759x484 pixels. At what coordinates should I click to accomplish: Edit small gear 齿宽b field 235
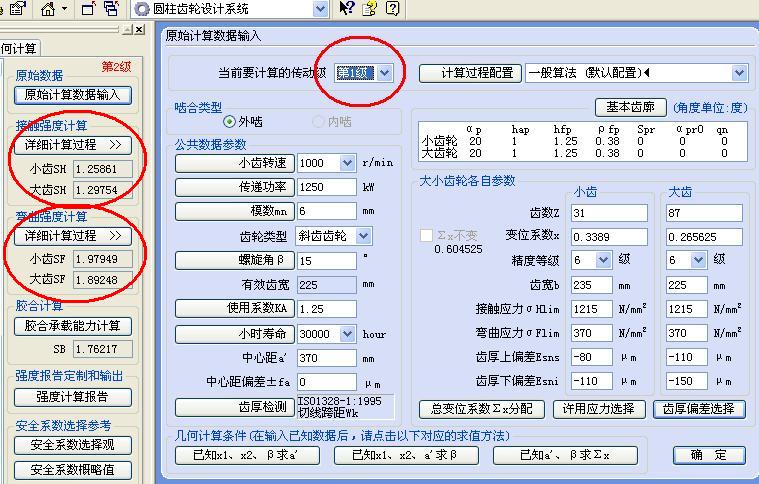pyautogui.click(x=592, y=285)
